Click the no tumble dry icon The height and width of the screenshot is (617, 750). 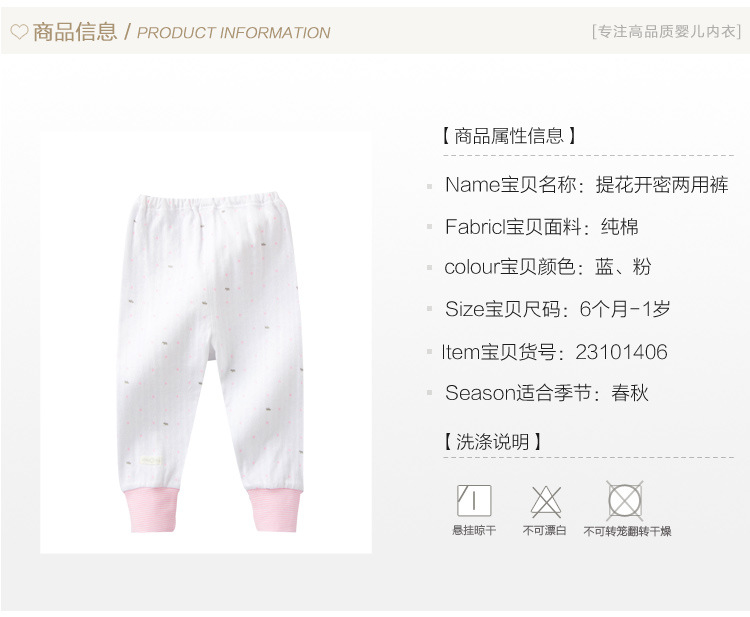[x=625, y=501]
